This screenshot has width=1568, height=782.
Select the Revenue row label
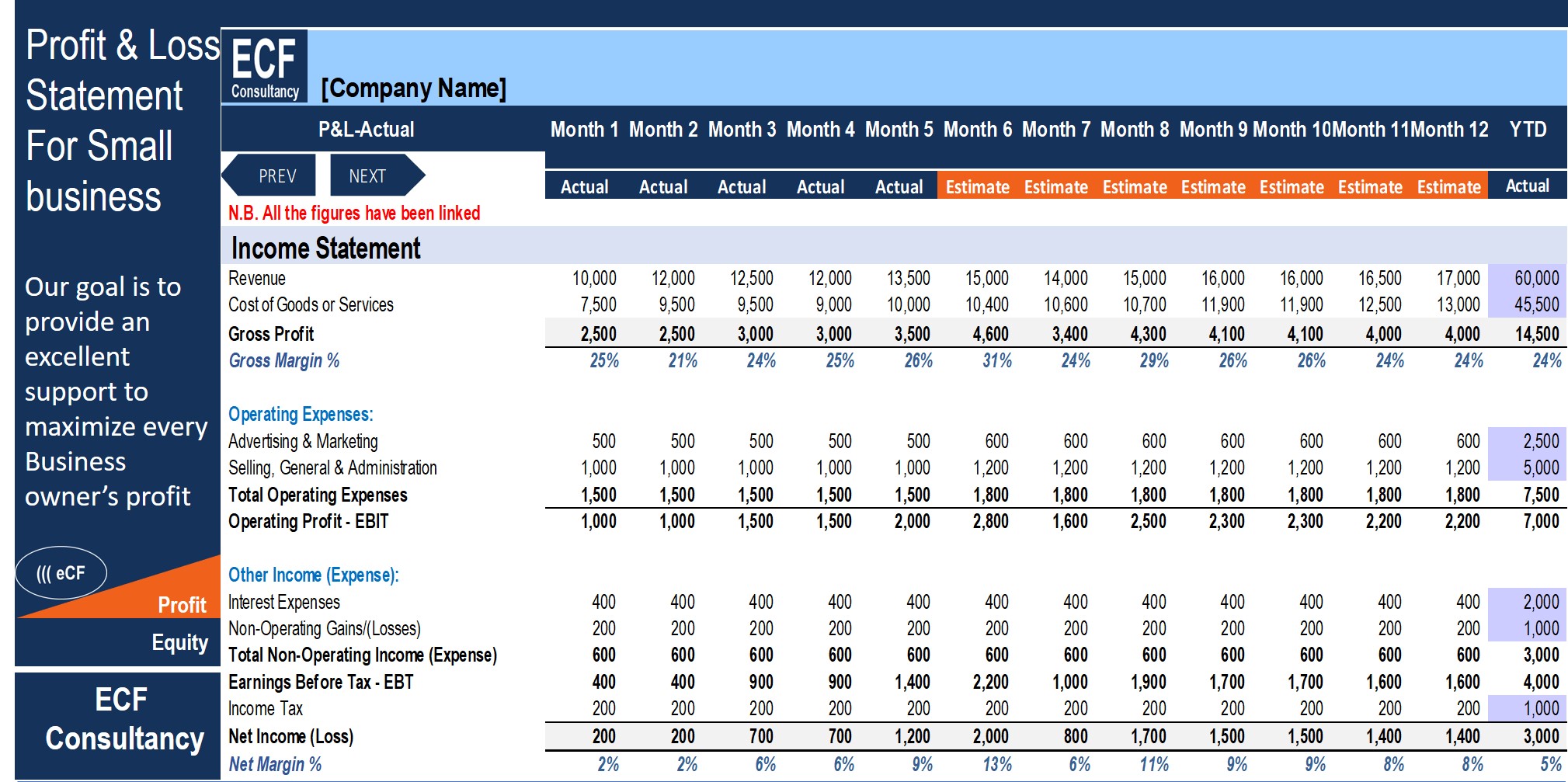[x=257, y=279]
